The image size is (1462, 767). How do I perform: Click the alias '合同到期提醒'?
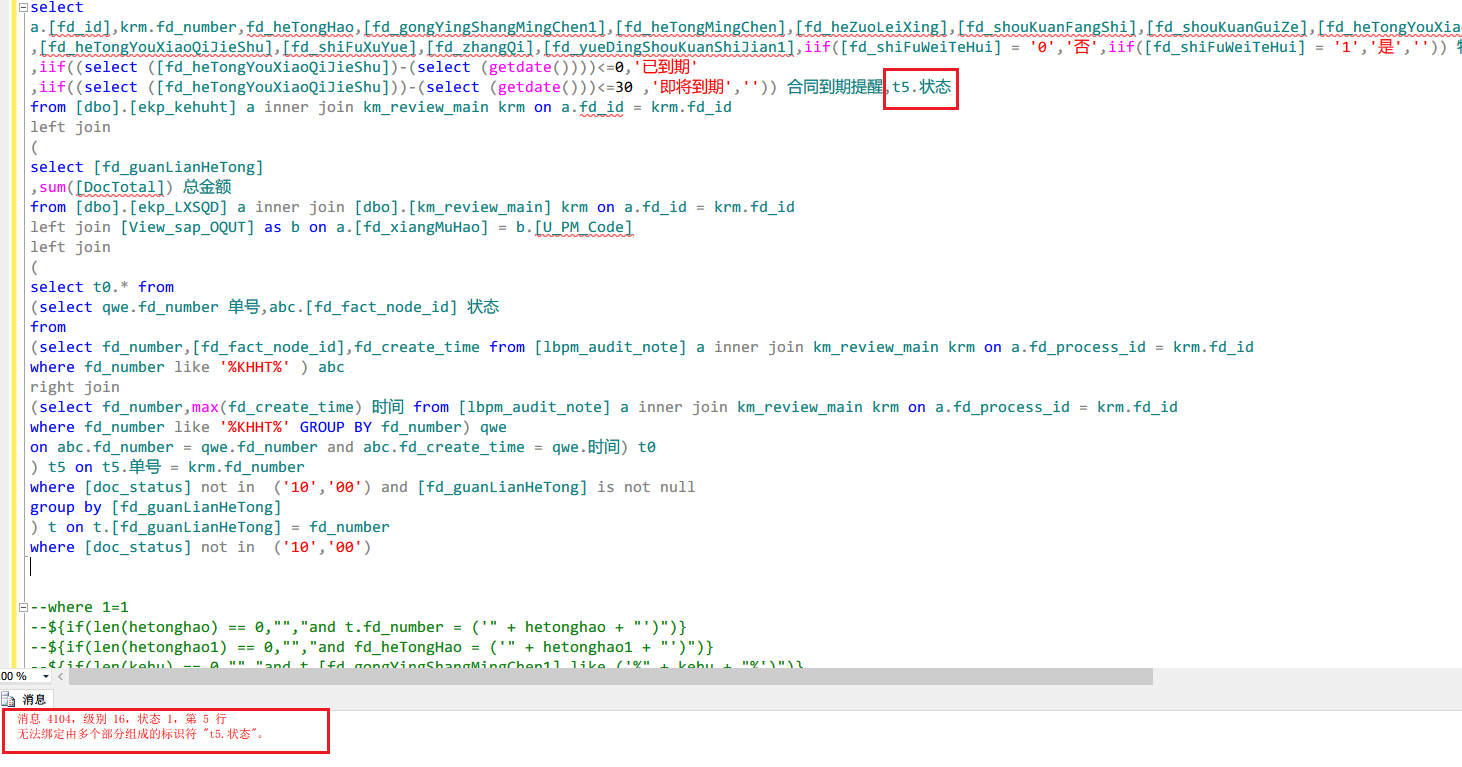pos(837,87)
